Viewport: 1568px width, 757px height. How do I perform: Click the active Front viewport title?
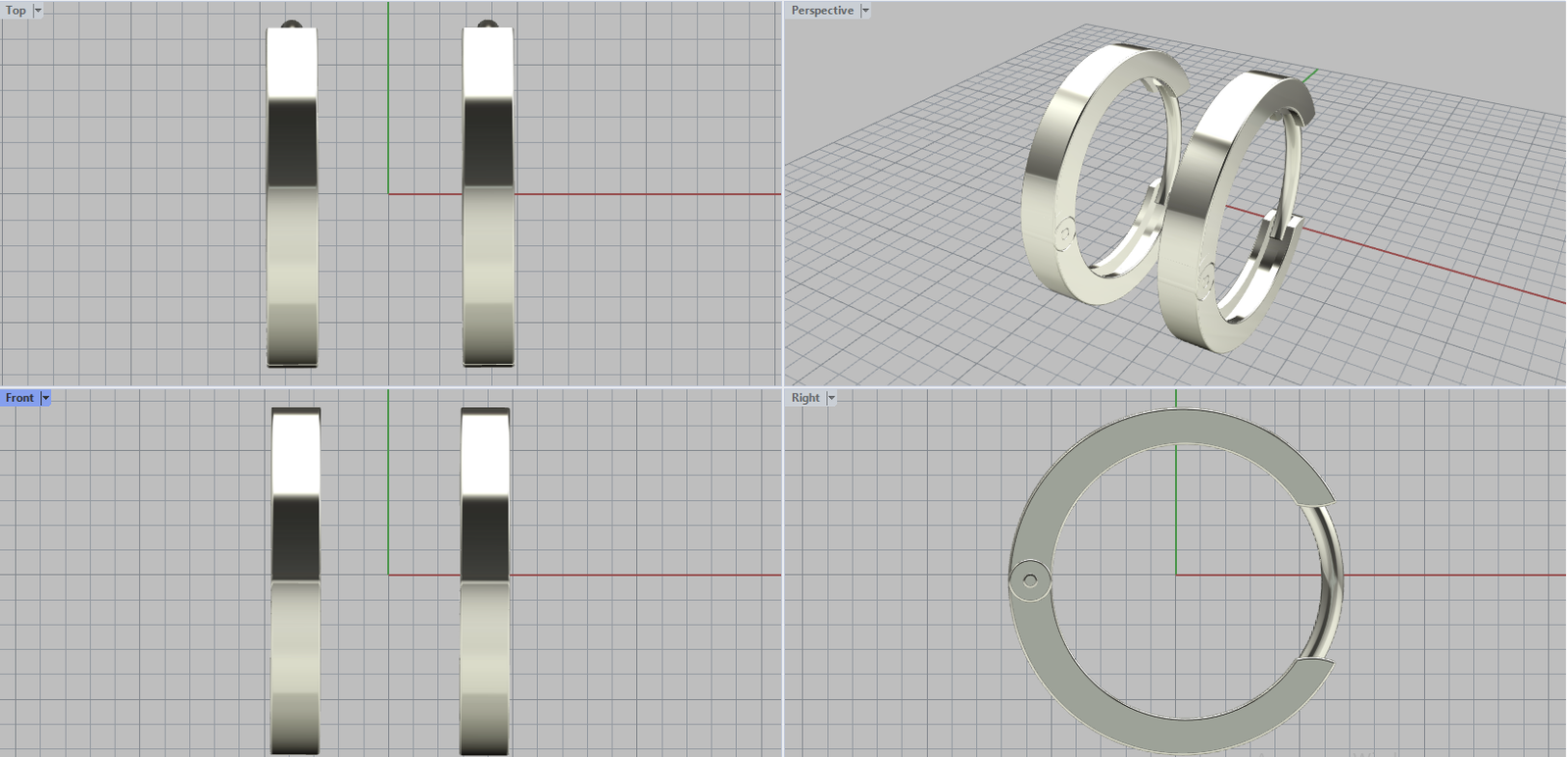tap(20, 398)
